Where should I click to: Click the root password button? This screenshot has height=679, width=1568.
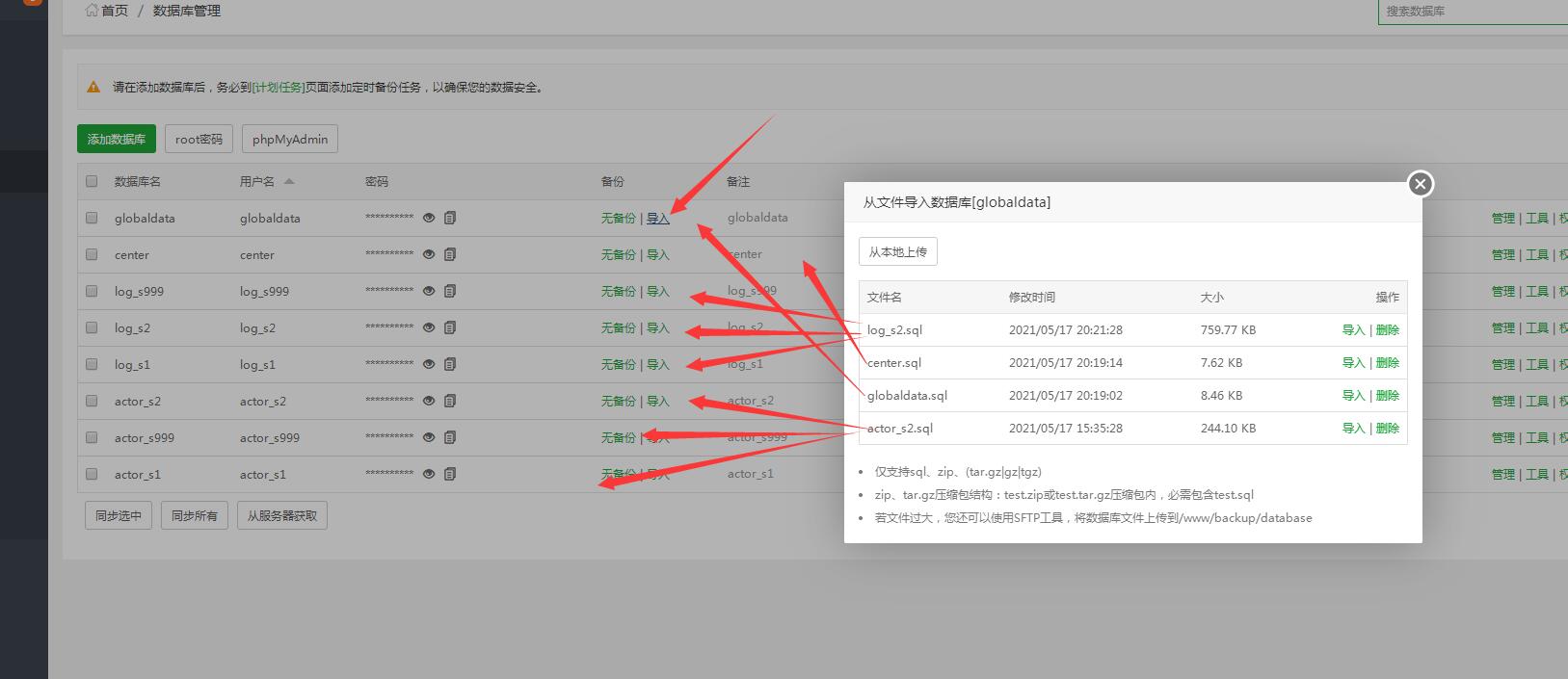click(x=199, y=139)
